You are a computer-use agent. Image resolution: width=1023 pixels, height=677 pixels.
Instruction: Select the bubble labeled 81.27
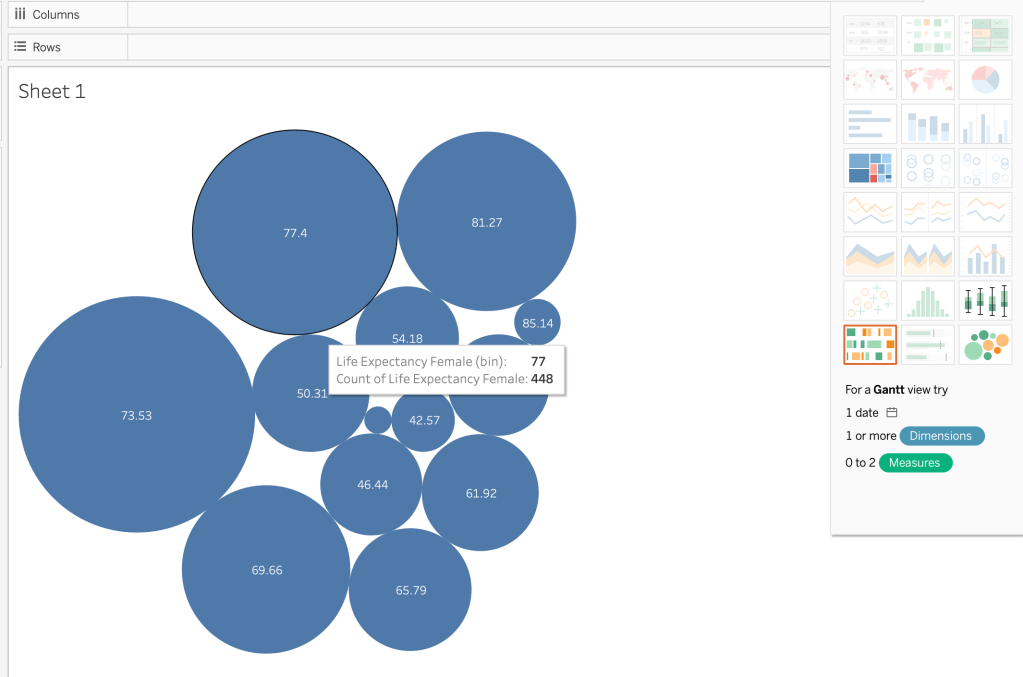[x=487, y=222]
